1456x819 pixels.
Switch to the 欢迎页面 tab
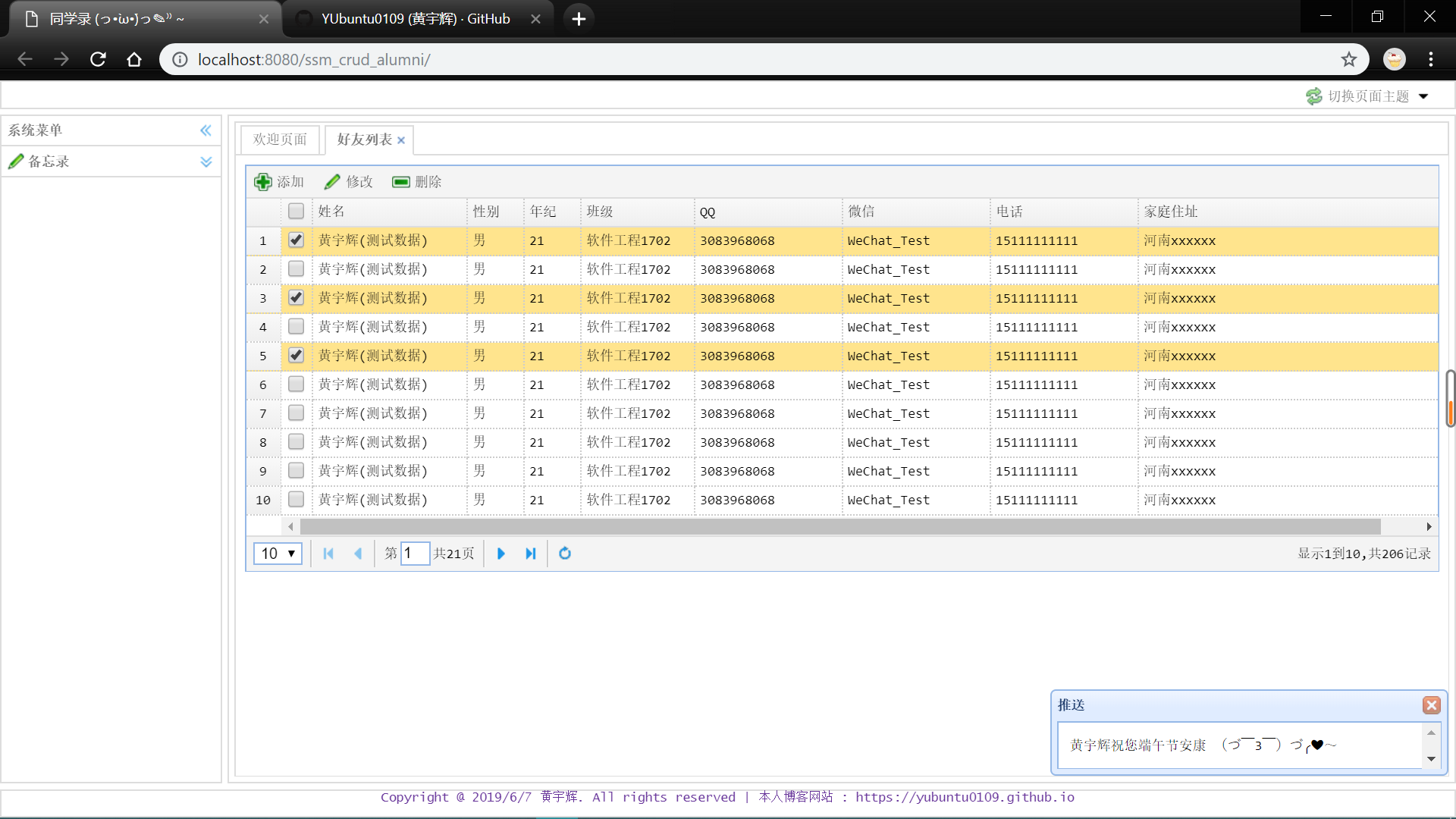[x=280, y=140]
